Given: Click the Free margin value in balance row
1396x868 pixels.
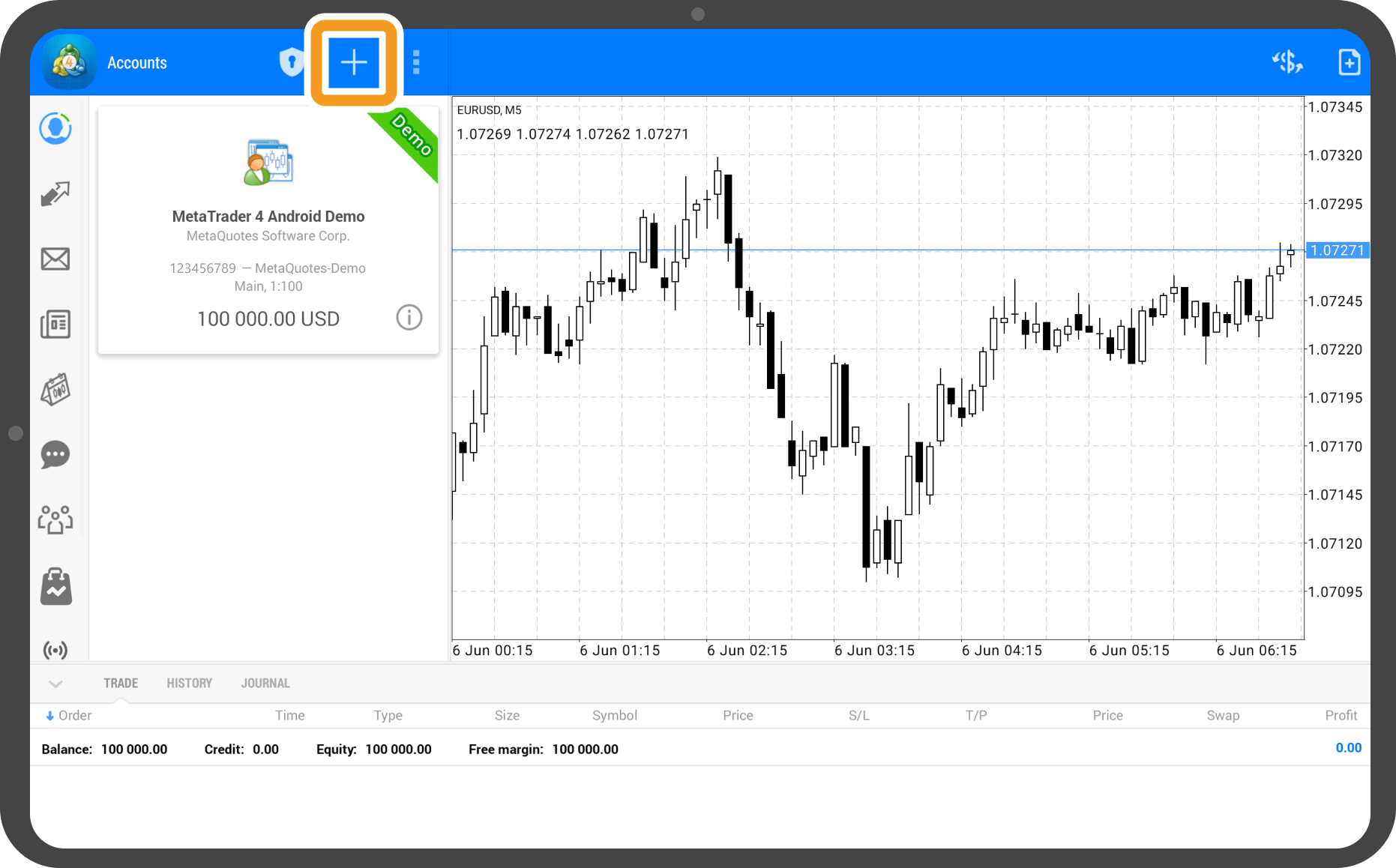Looking at the screenshot, I should coord(586,750).
